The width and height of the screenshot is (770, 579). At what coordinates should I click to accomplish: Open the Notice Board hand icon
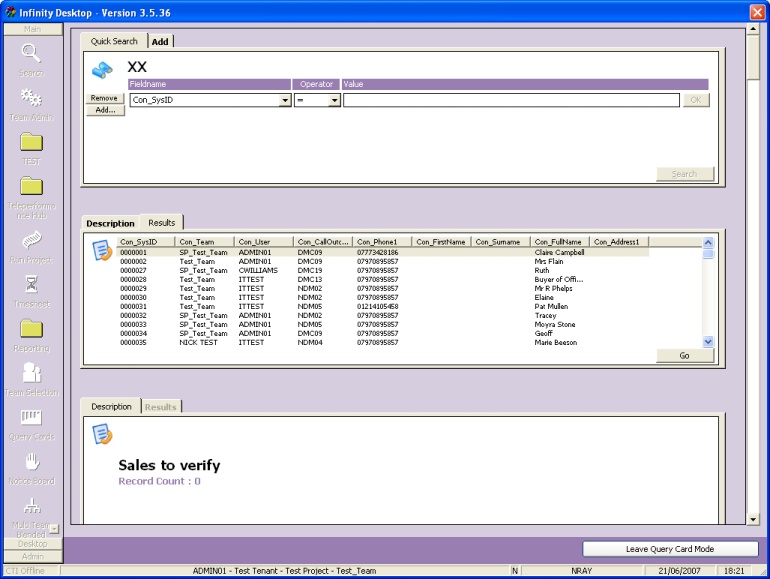[32, 461]
